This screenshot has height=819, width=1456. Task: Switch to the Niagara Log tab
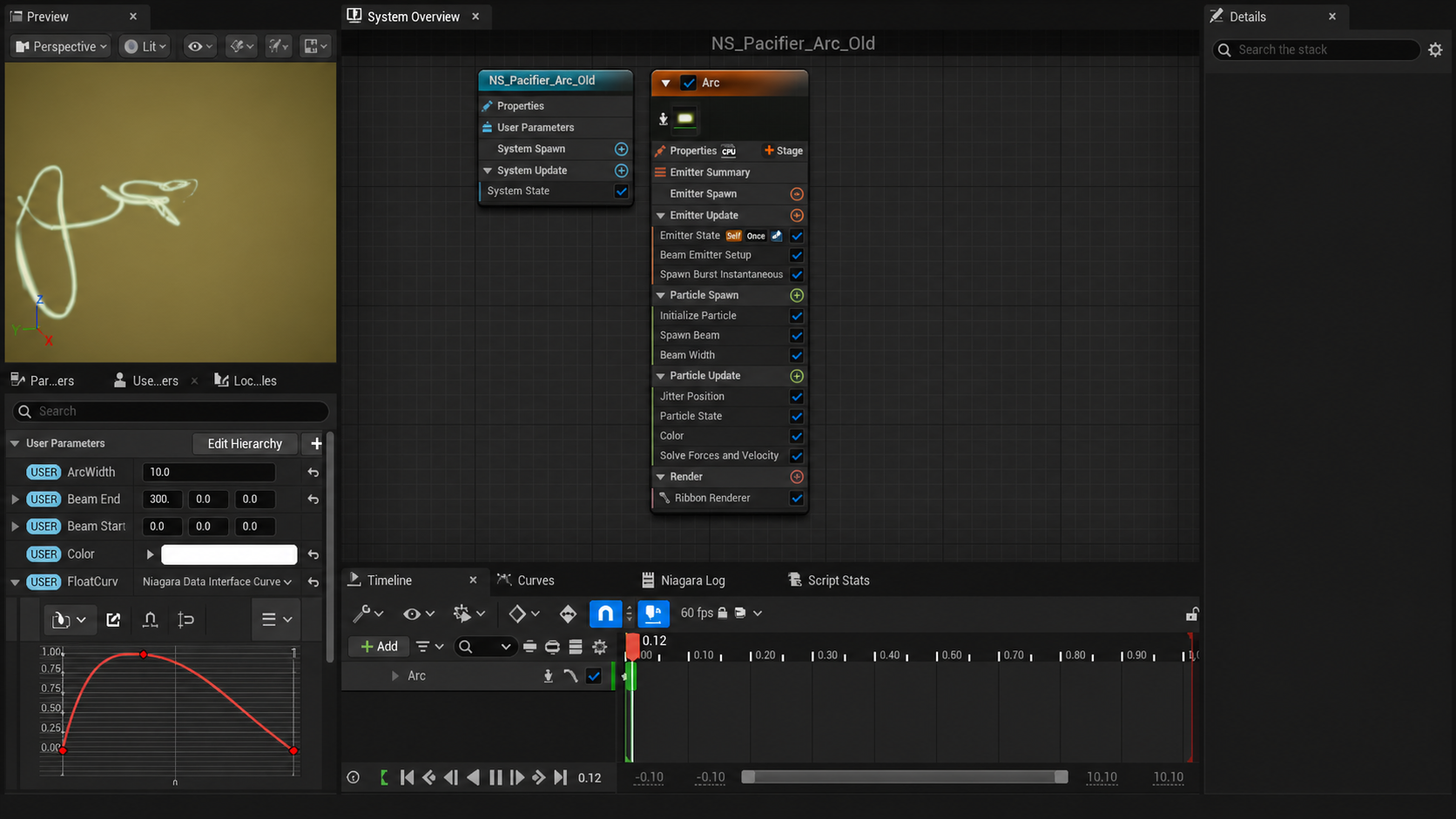coord(684,581)
